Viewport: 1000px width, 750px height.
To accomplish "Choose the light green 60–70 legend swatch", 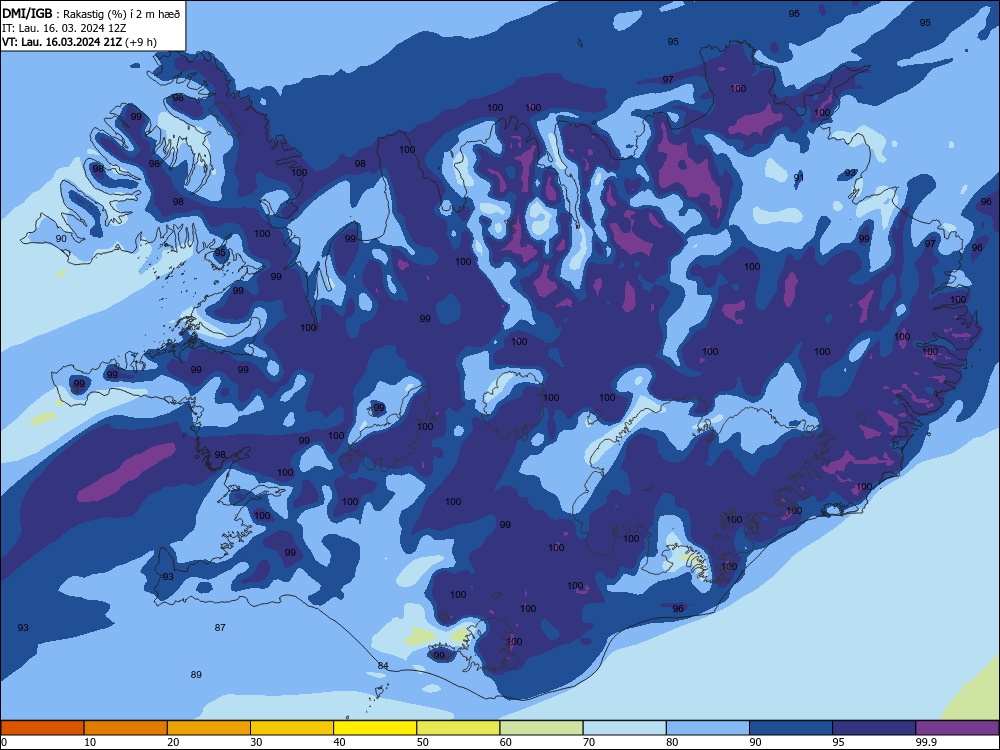I will click(x=541, y=728).
